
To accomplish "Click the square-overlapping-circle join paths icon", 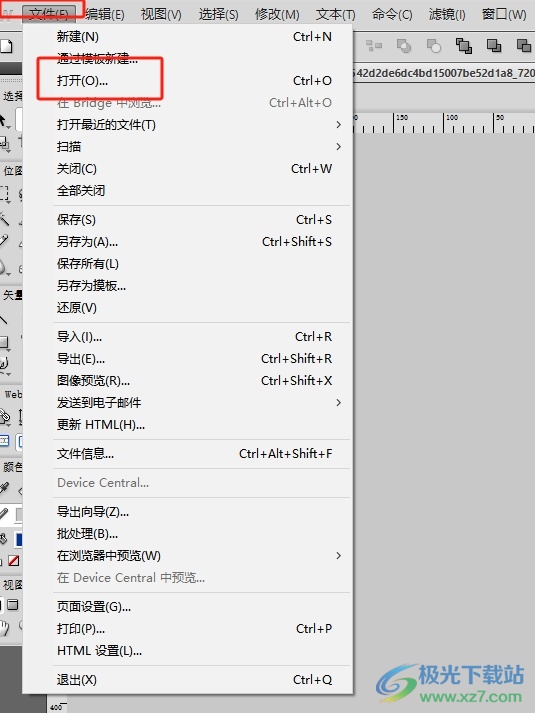I will click(404, 46).
